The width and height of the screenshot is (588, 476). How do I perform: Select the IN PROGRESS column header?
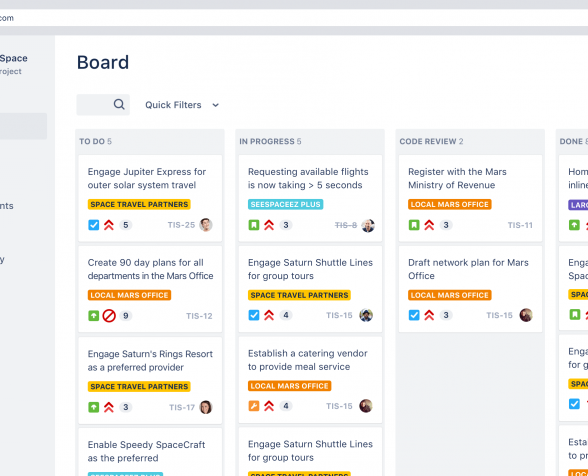click(270, 141)
